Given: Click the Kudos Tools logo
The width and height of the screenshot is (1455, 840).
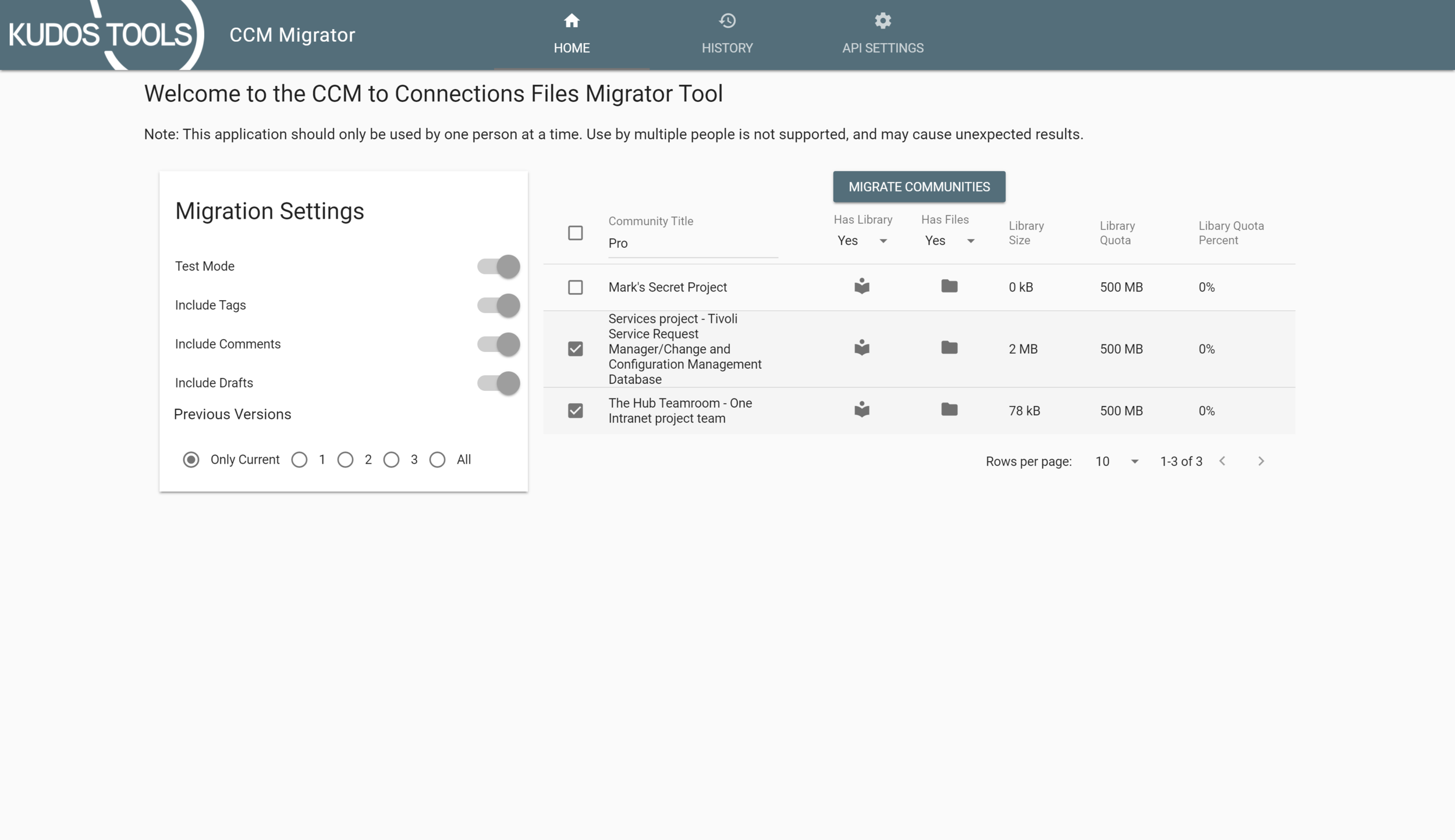Looking at the screenshot, I should tap(99, 34).
